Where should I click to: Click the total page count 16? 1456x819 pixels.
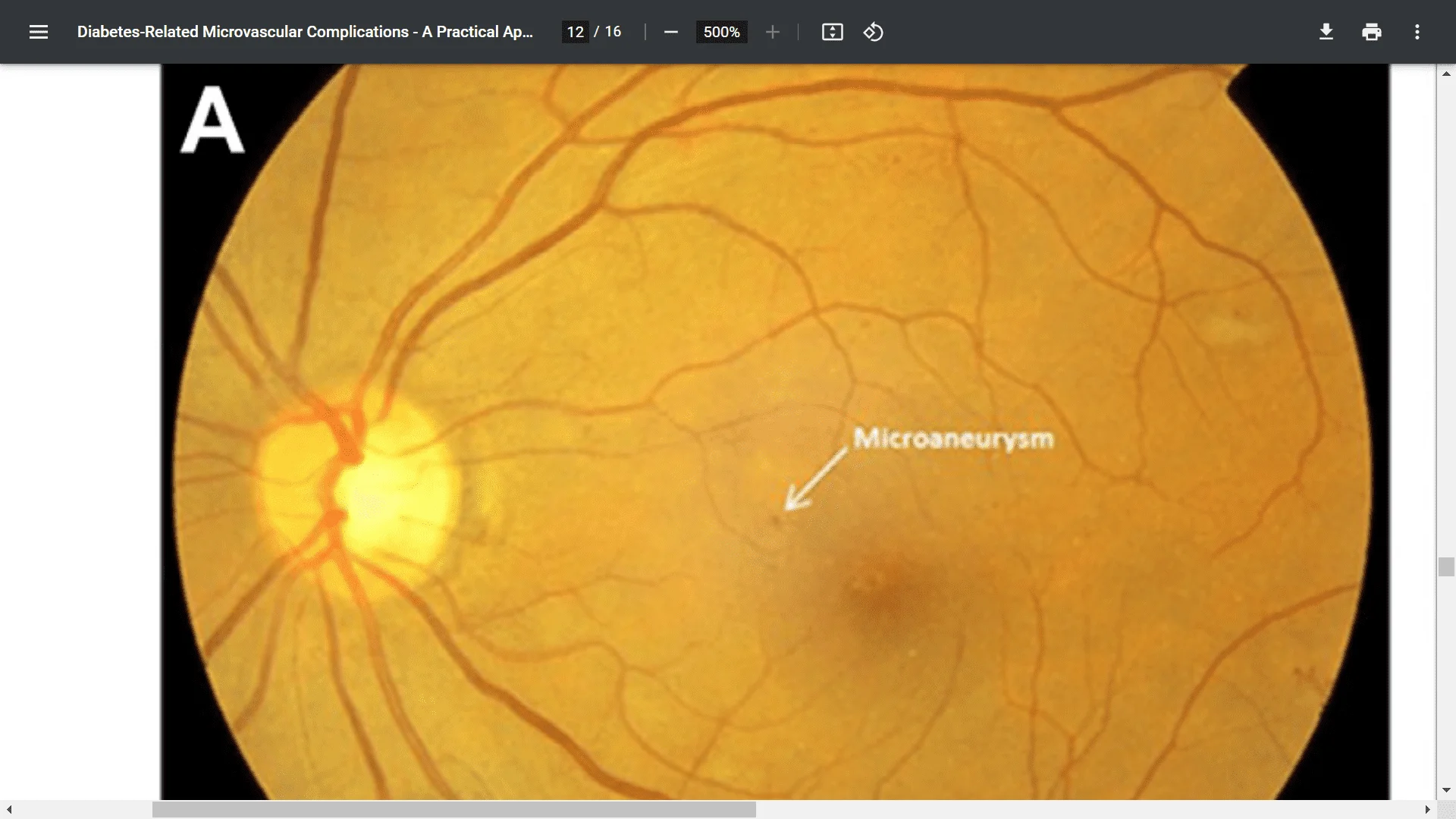[x=613, y=32]
